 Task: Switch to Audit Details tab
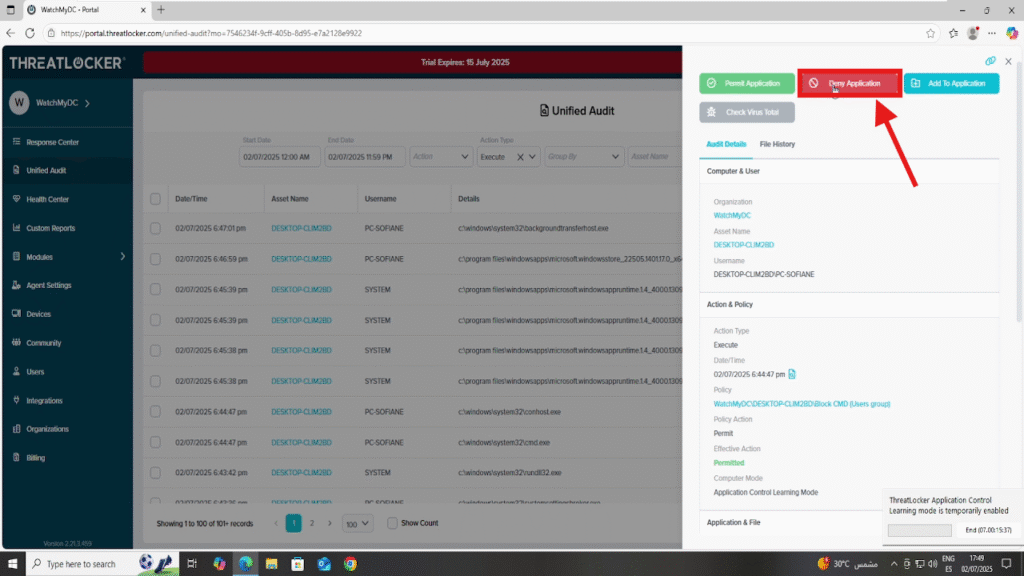click(726, 144)
